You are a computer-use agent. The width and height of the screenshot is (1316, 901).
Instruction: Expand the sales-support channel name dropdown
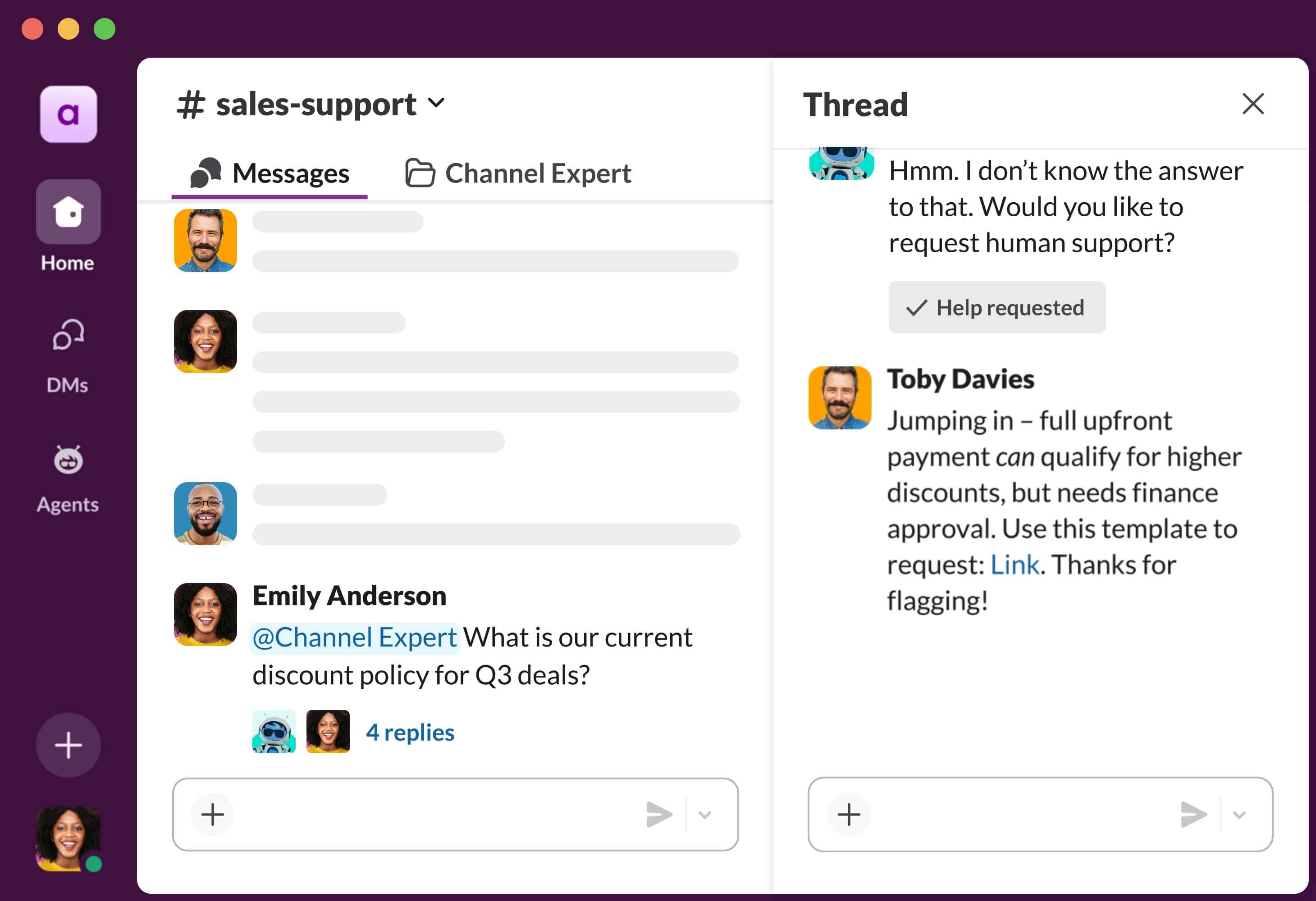[x=436, y=103]
